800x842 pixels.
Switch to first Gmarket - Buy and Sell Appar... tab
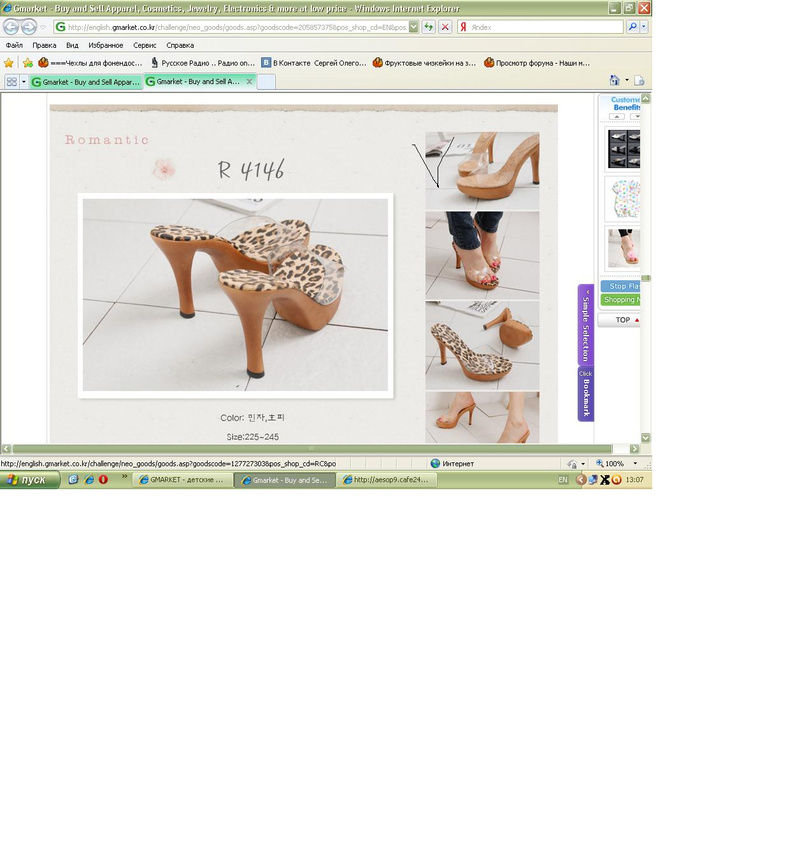click(x=86, y=82)
